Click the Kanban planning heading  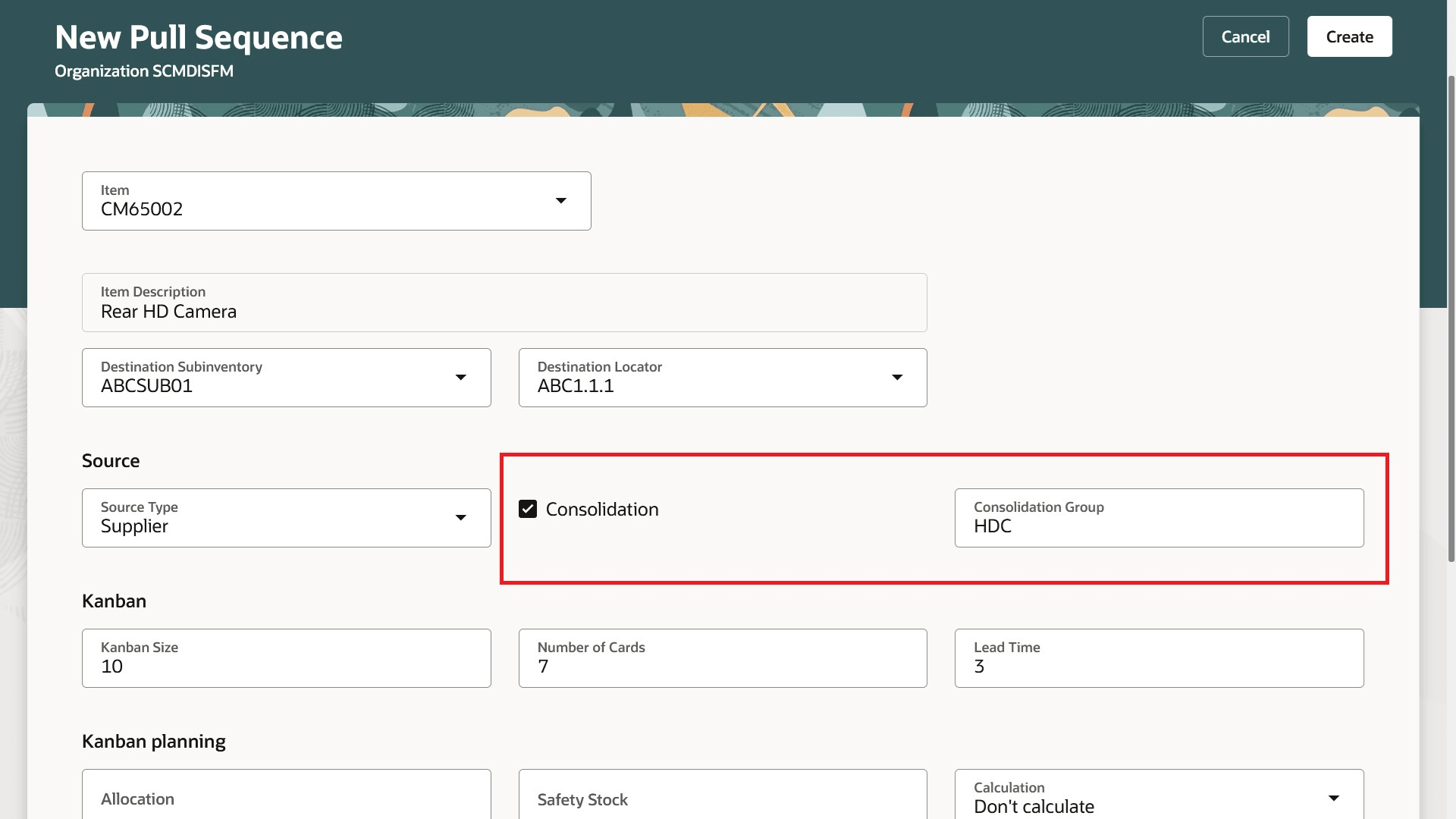click(x=154, y=742)
